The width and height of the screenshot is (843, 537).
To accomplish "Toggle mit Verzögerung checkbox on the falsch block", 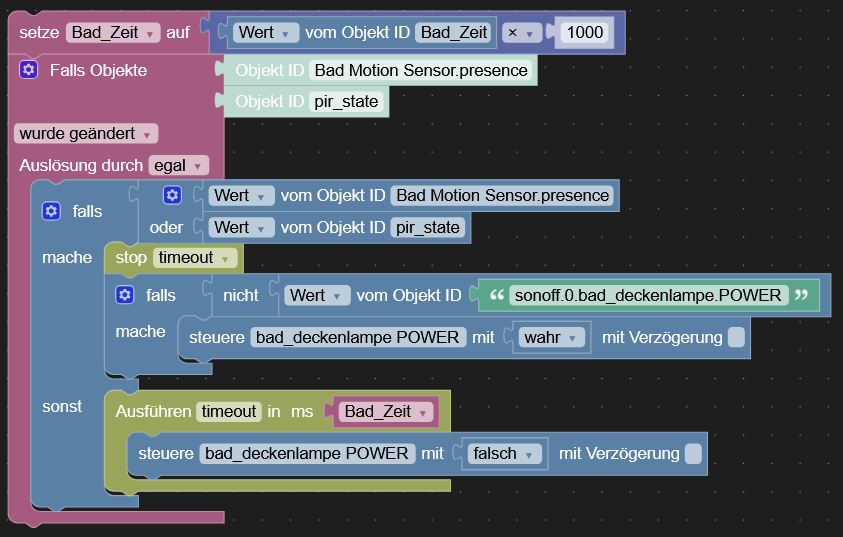I will [694, 453].
